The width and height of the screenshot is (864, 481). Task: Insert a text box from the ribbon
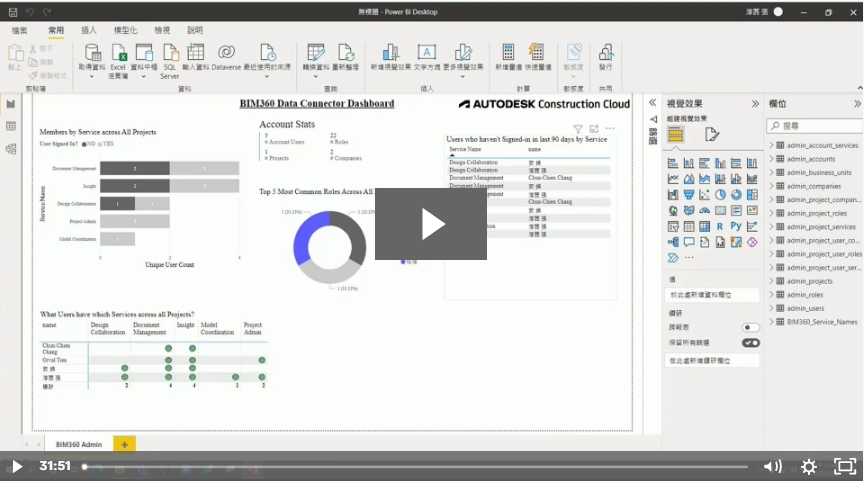pyautogui.click(x=426, y=52)
